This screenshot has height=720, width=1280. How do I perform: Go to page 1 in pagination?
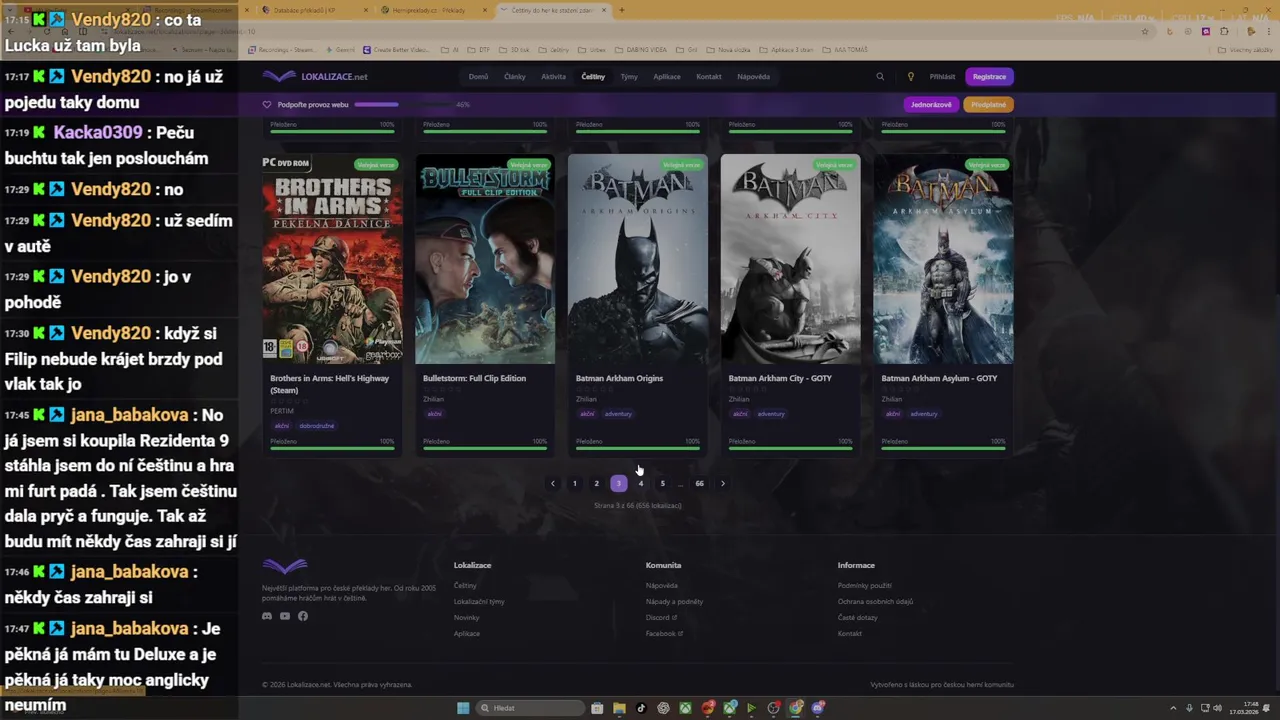[x=574, y=484]
